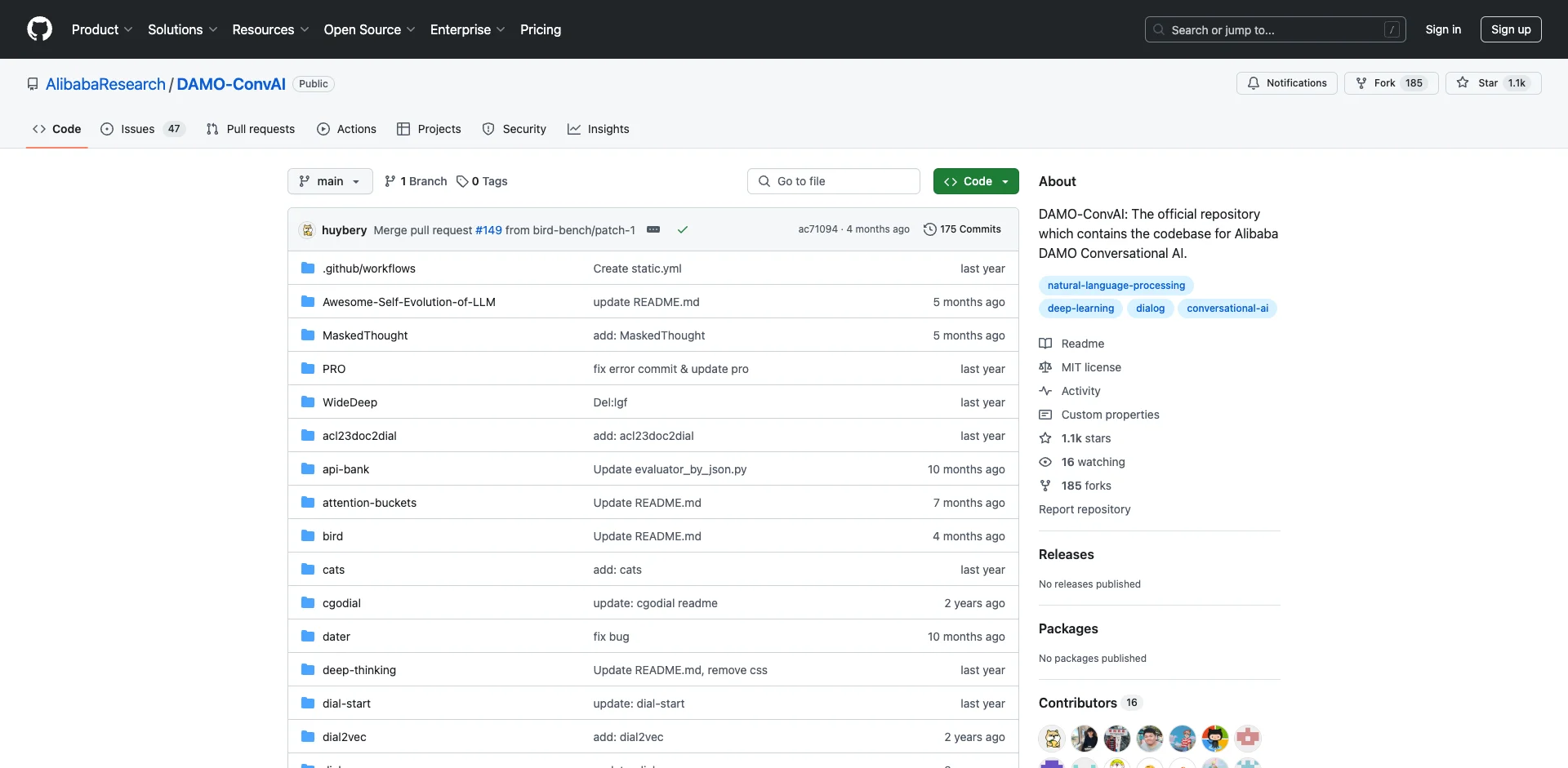Click the dater folder icon
The height and width of the screenshot is (768, 1568).
coord(308,636)
